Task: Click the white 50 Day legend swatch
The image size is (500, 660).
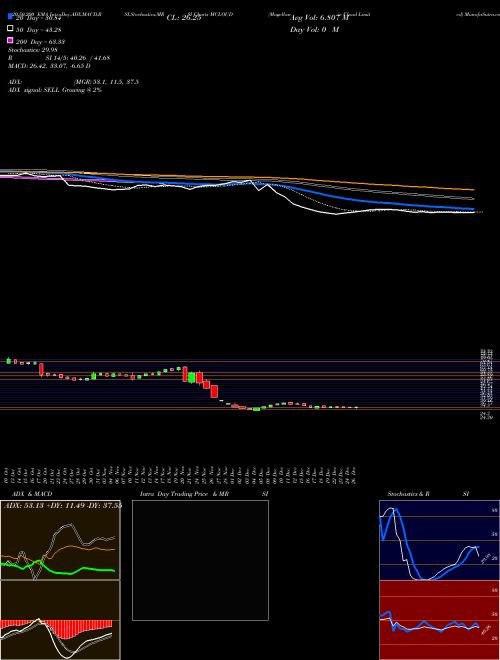Action: 10,29
